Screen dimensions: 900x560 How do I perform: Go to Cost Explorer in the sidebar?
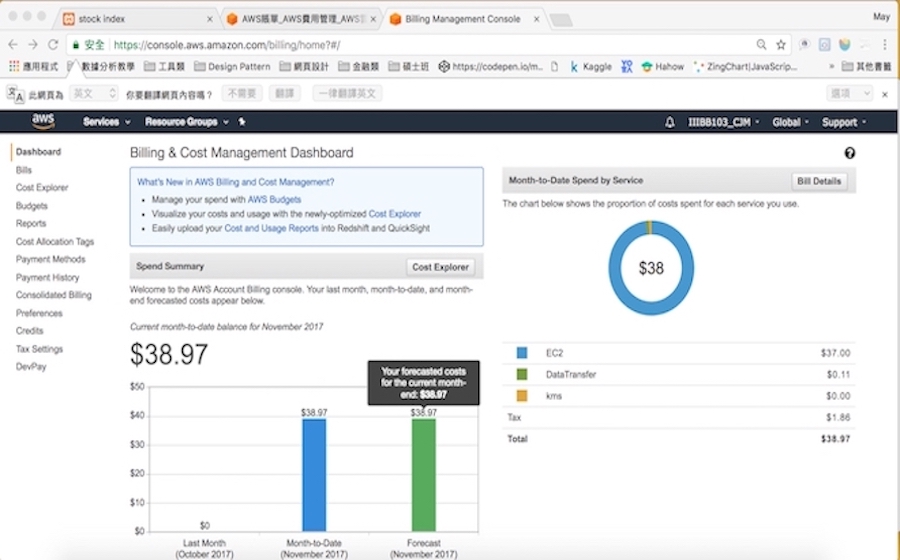(x=42, y=188)
